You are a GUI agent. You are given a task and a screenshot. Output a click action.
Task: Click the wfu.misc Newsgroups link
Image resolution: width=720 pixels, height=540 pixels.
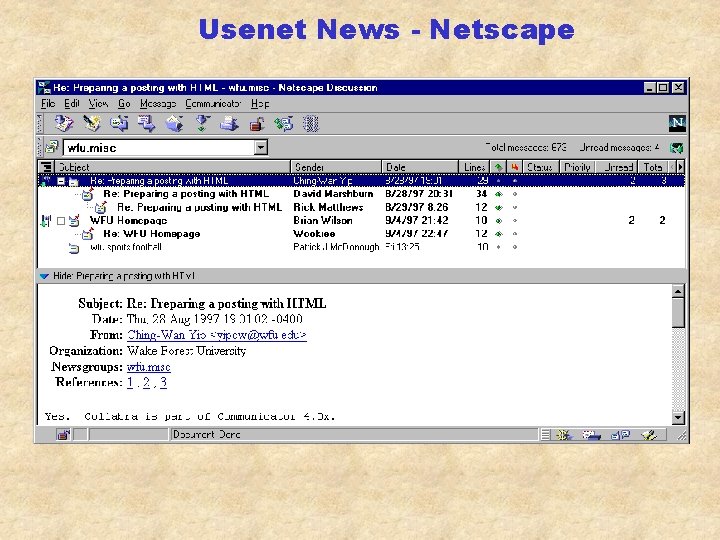click(x=149, y=367)
